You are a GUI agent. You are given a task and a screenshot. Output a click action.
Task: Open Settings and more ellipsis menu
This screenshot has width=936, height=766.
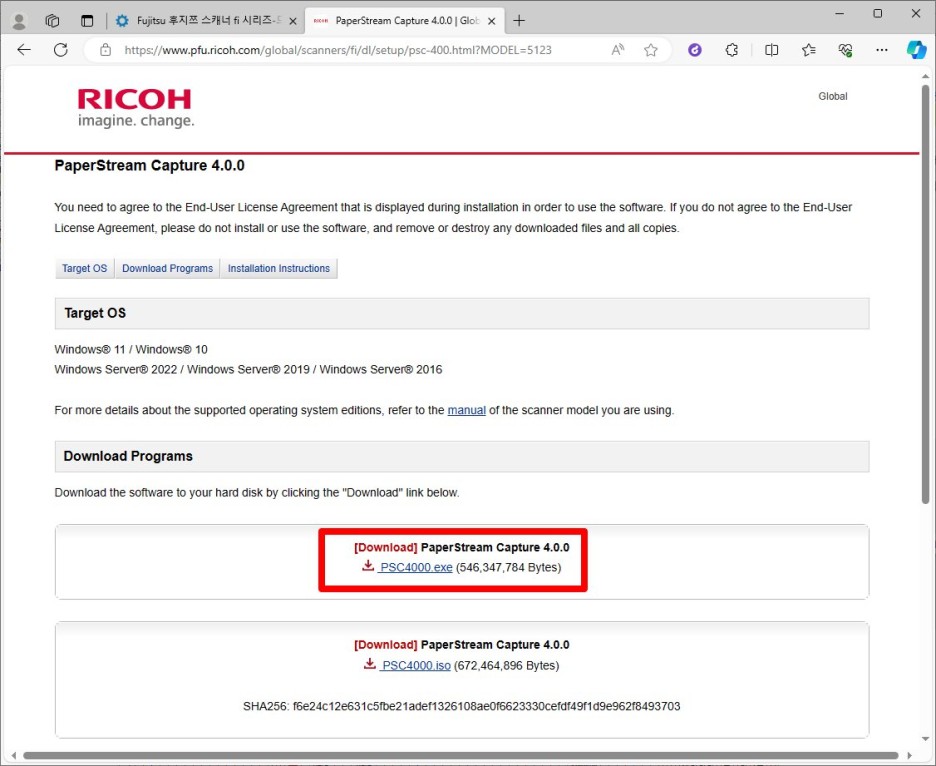coord(882,50)
